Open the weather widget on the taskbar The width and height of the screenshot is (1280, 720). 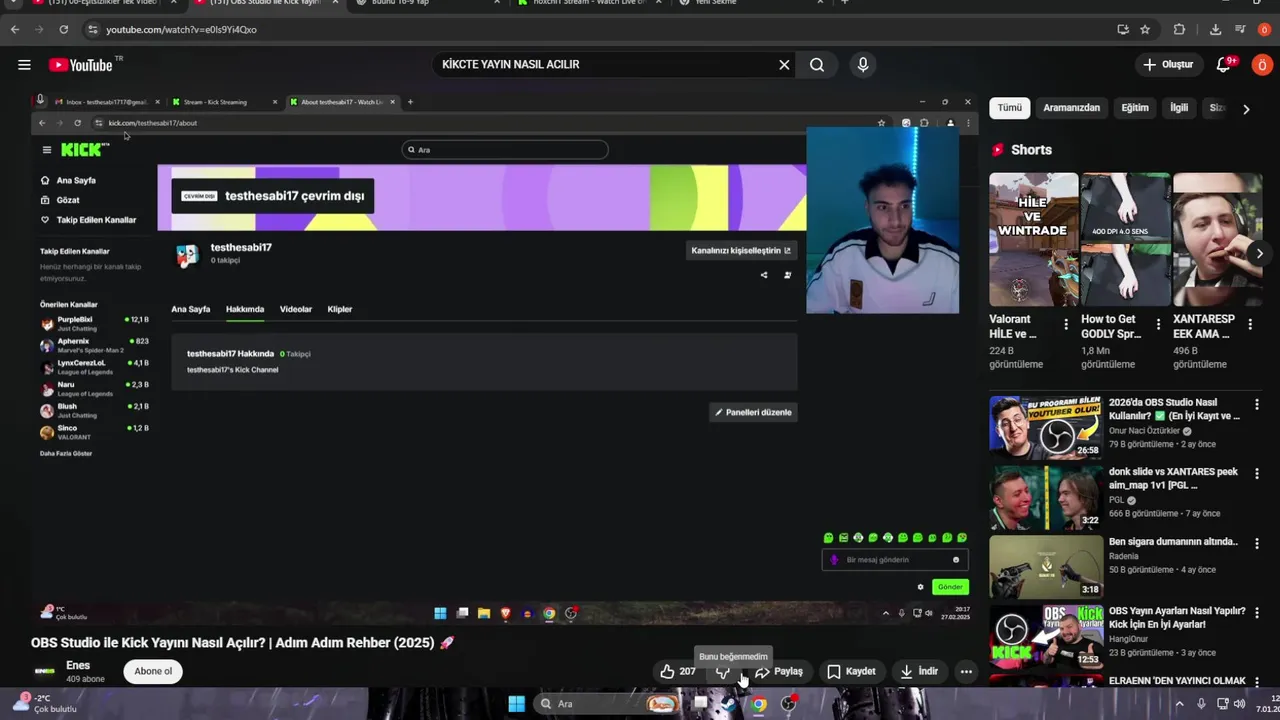(x=45, y=703)
